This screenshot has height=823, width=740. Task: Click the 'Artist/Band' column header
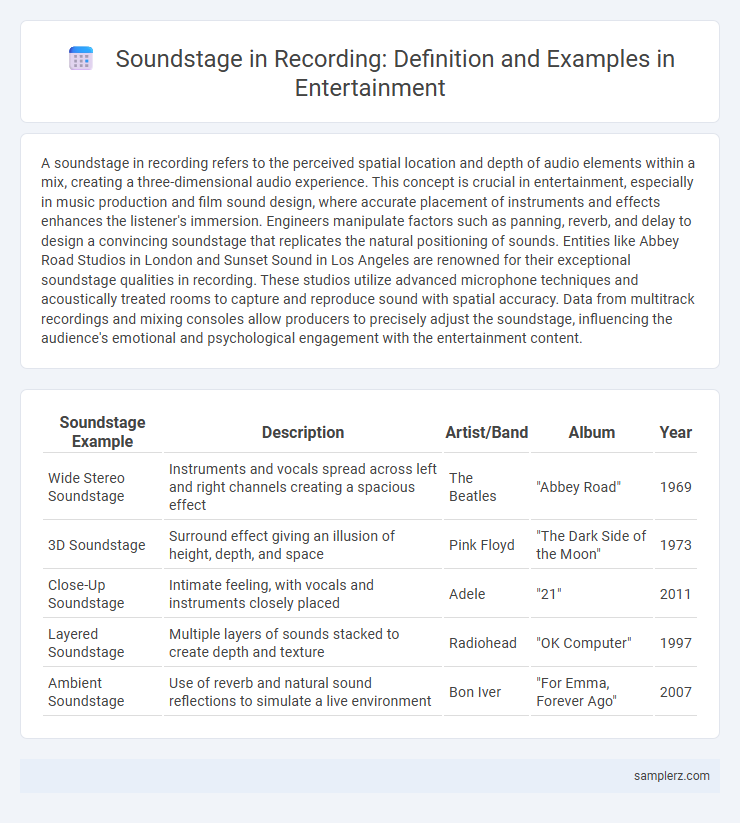tap(487, 432)
